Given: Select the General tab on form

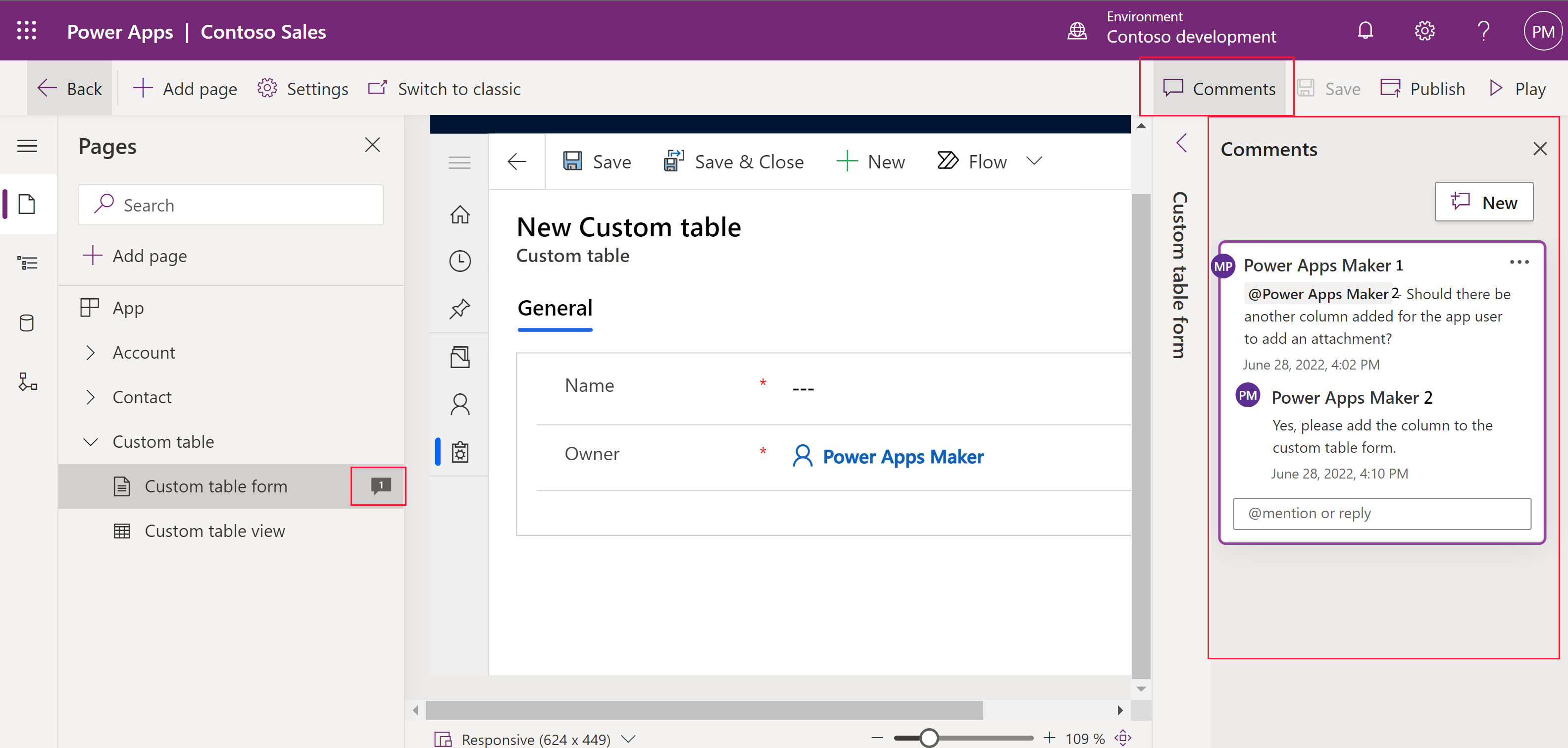Looking at the screenshot, I should coord(553,308).
